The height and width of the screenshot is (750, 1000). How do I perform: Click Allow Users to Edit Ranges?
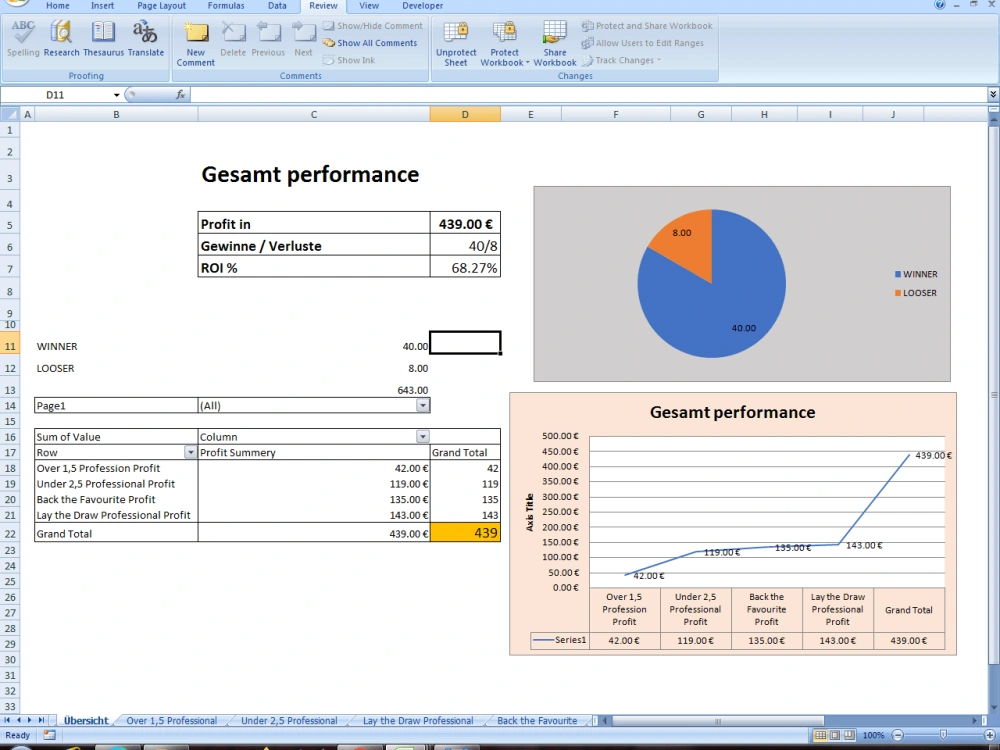642,43
